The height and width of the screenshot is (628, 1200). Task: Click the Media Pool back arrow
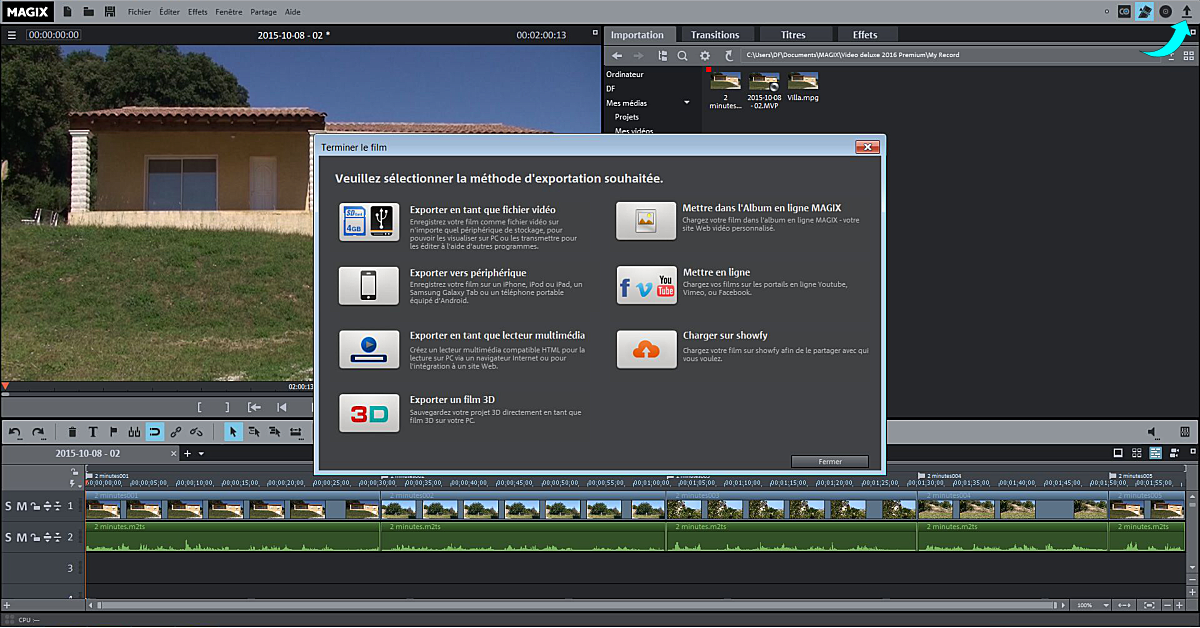tap(617, 55)
